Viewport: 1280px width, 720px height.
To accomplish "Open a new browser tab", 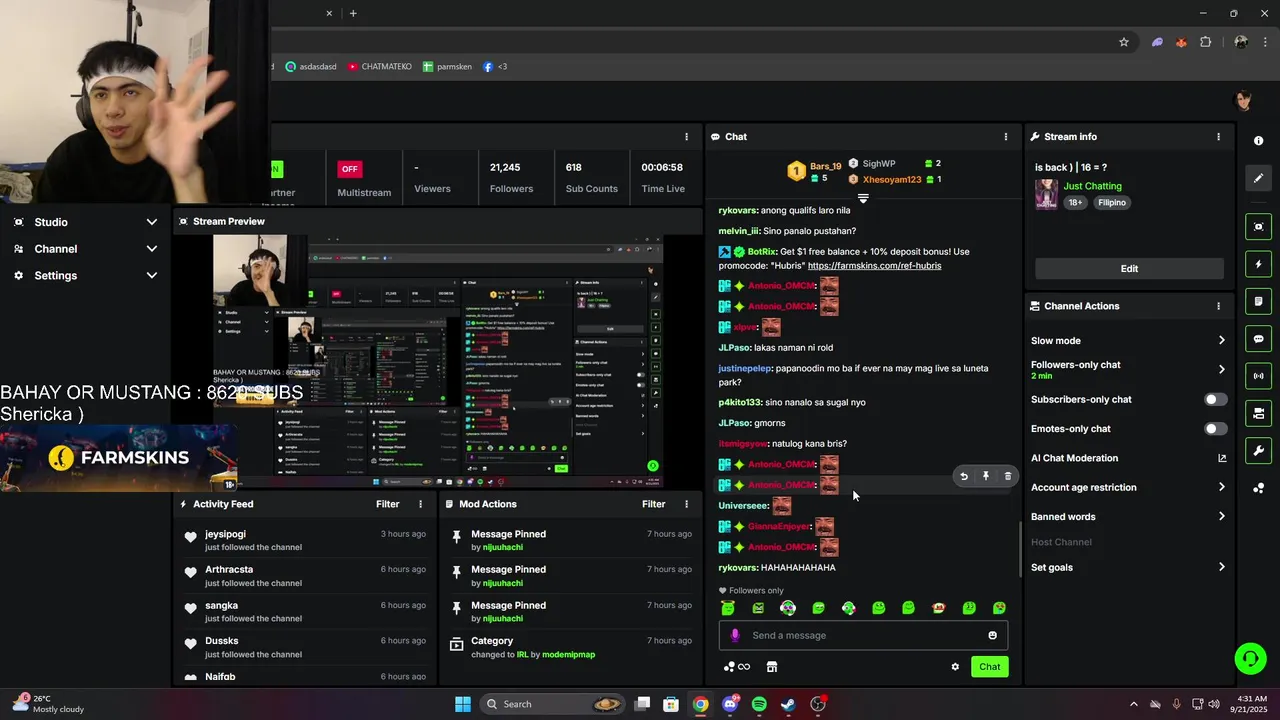I will tap(353, 13).
